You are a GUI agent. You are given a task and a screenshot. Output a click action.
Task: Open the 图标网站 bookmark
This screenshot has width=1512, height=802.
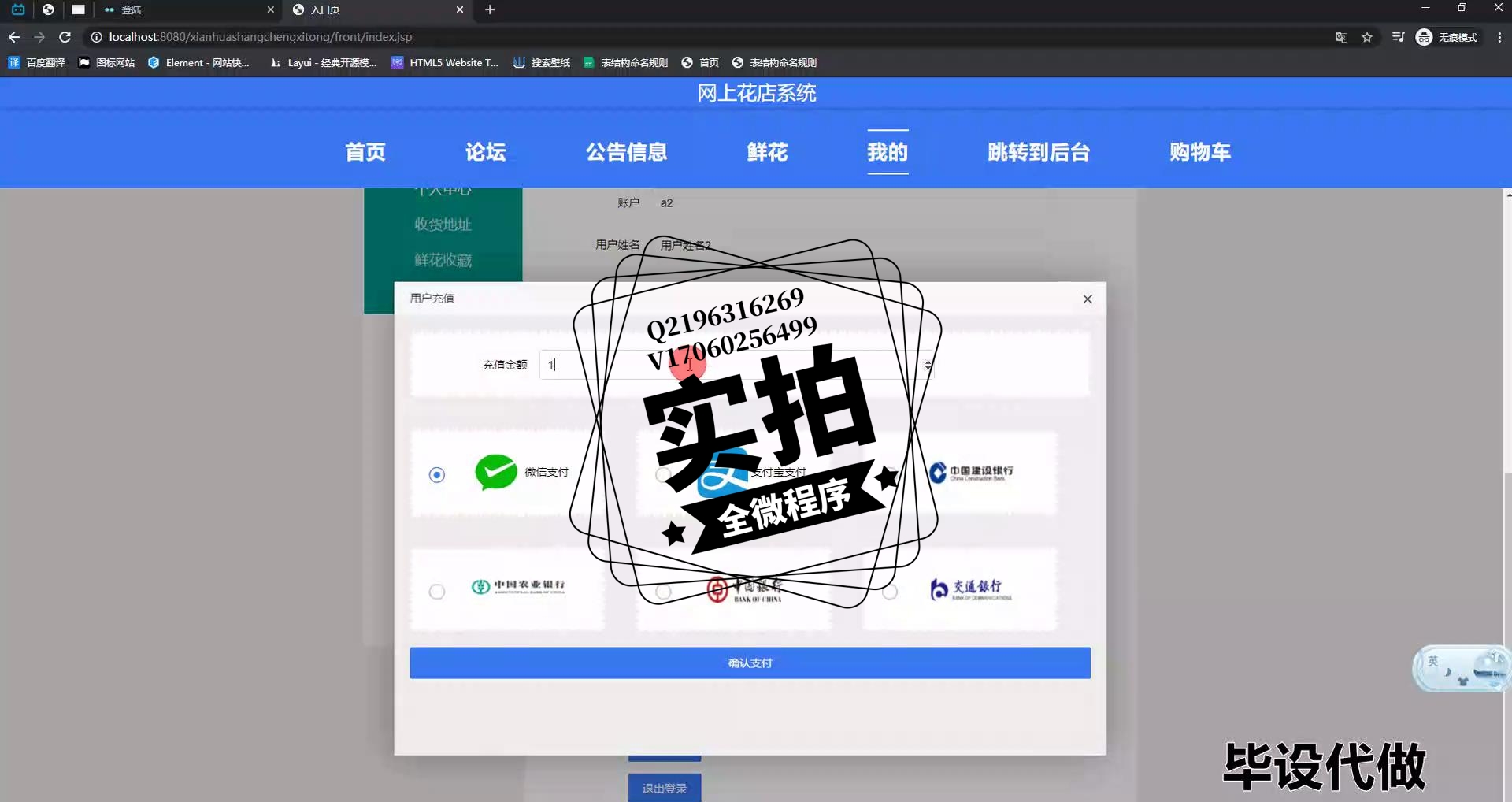pyautogui.click(x=106, y=62)
